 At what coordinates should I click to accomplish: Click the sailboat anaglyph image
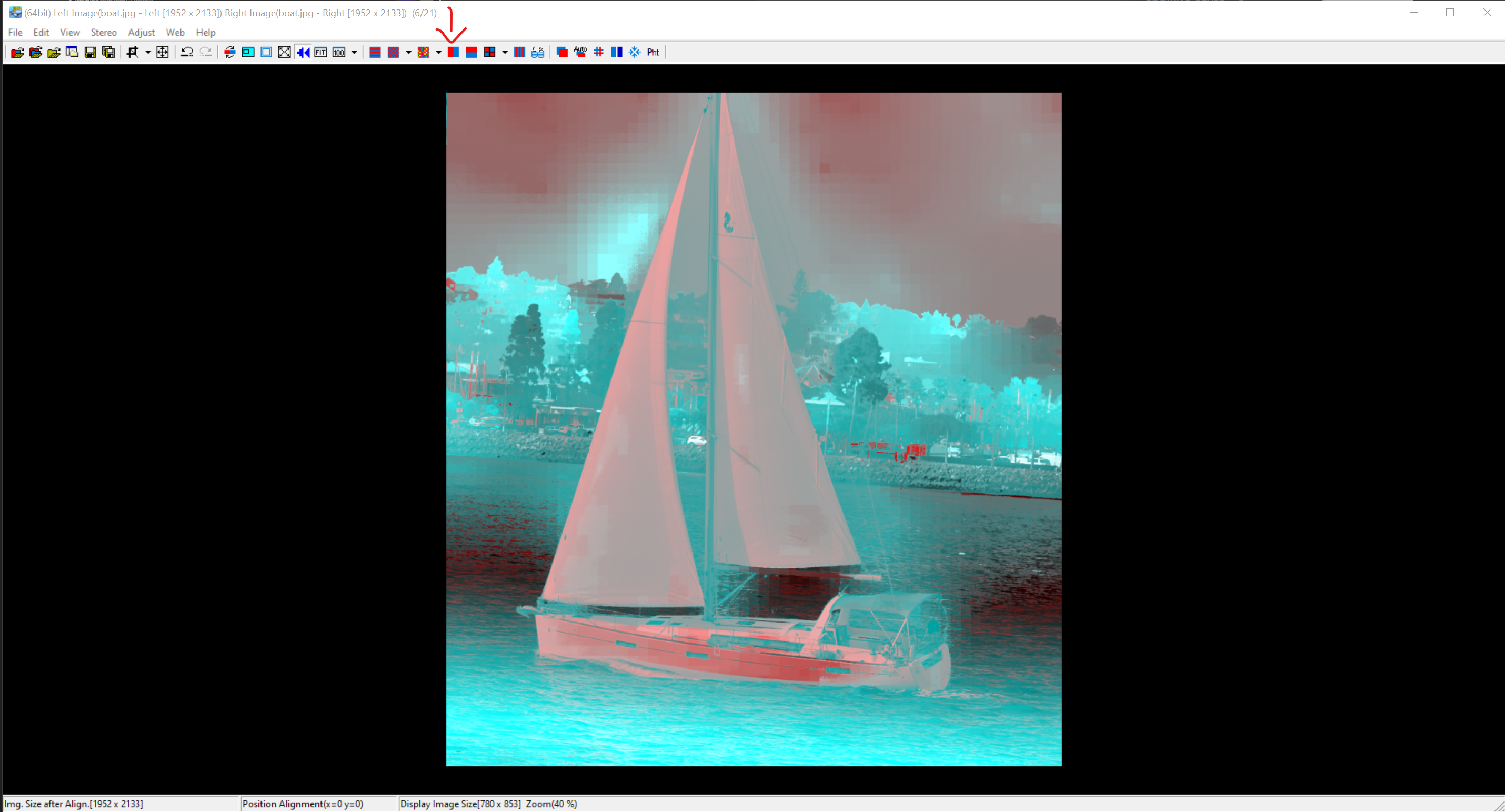coord(754,429)
